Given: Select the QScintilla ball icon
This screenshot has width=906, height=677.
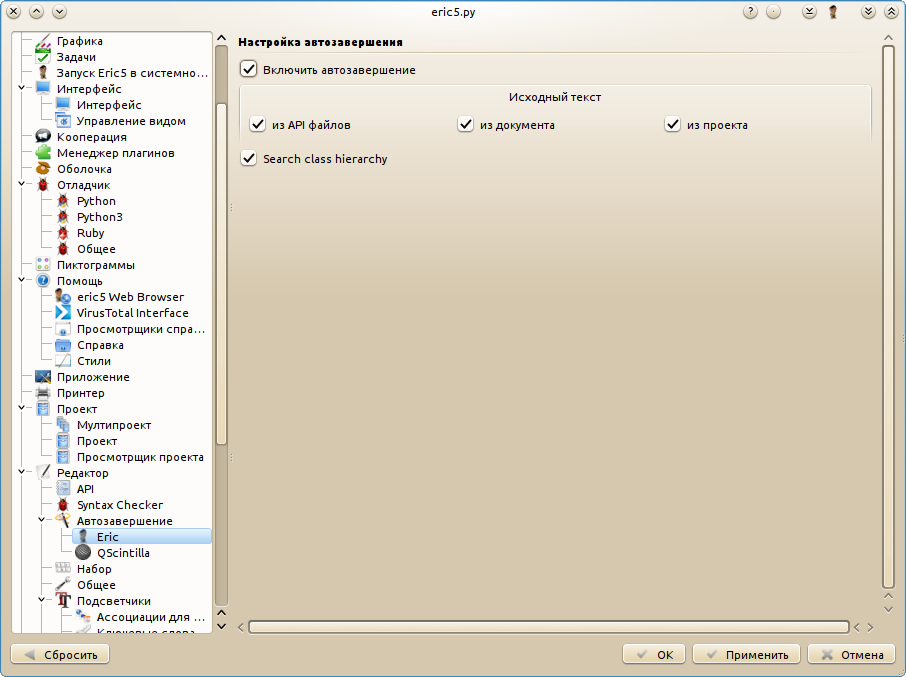Looking at the screenshot, I should click(x=83, y=553).
